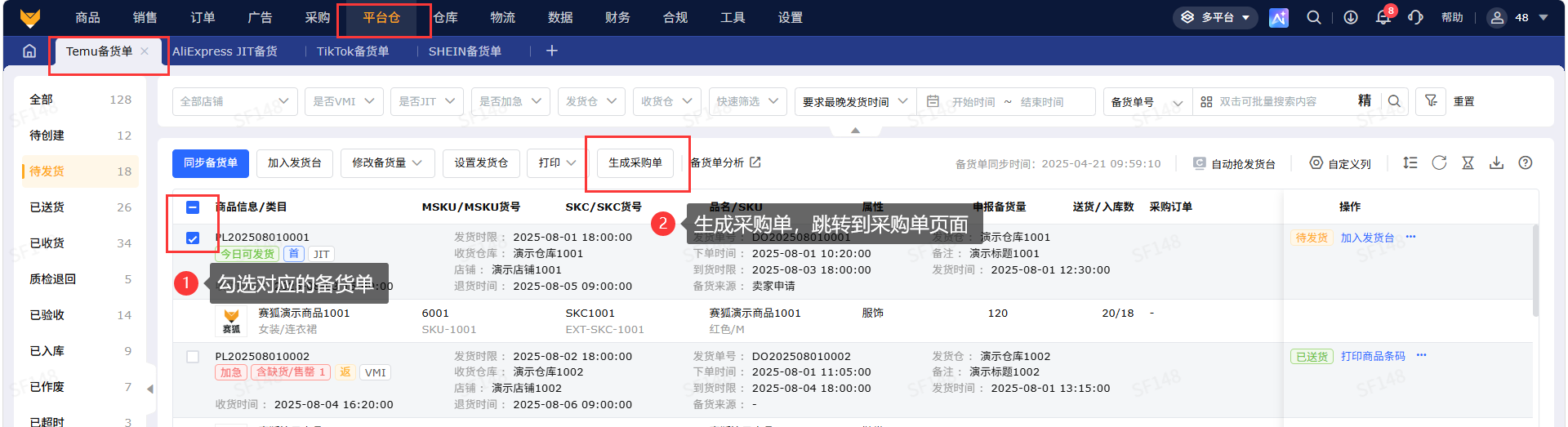The image size is (1568, 427).
Task: Open the 是否JIT dropdown
Action: 427,101
